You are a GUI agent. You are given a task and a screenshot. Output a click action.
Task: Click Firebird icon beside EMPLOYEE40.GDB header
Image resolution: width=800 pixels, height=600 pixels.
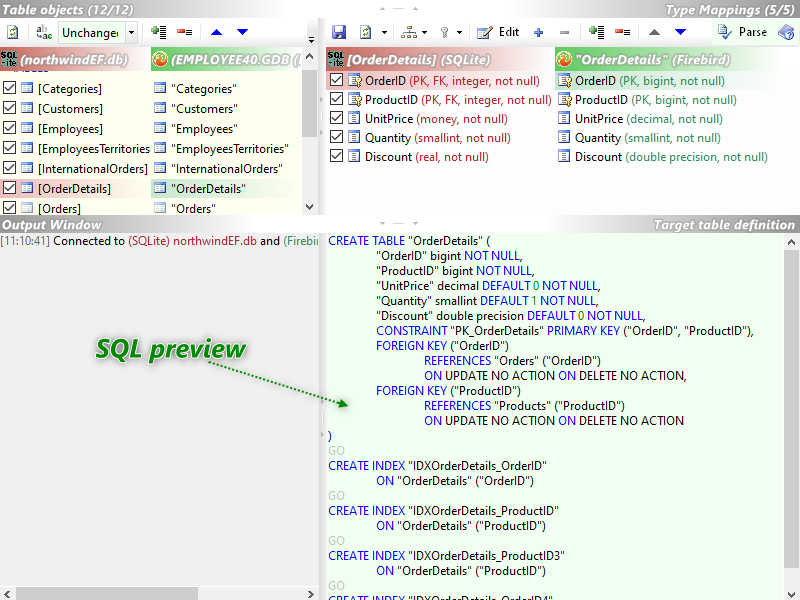point(160,60)
